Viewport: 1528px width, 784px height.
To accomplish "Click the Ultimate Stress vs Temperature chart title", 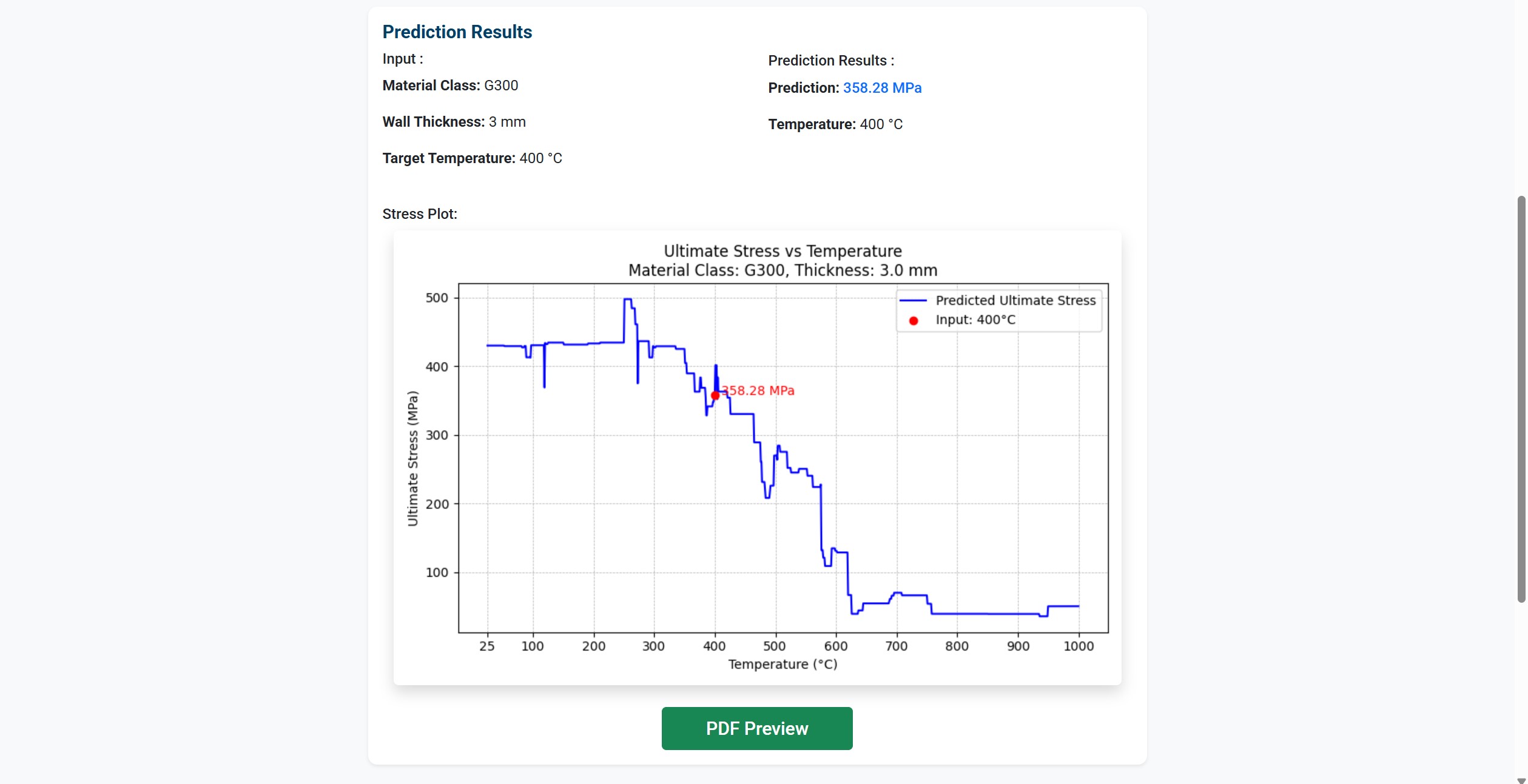I will coord(783,251).
